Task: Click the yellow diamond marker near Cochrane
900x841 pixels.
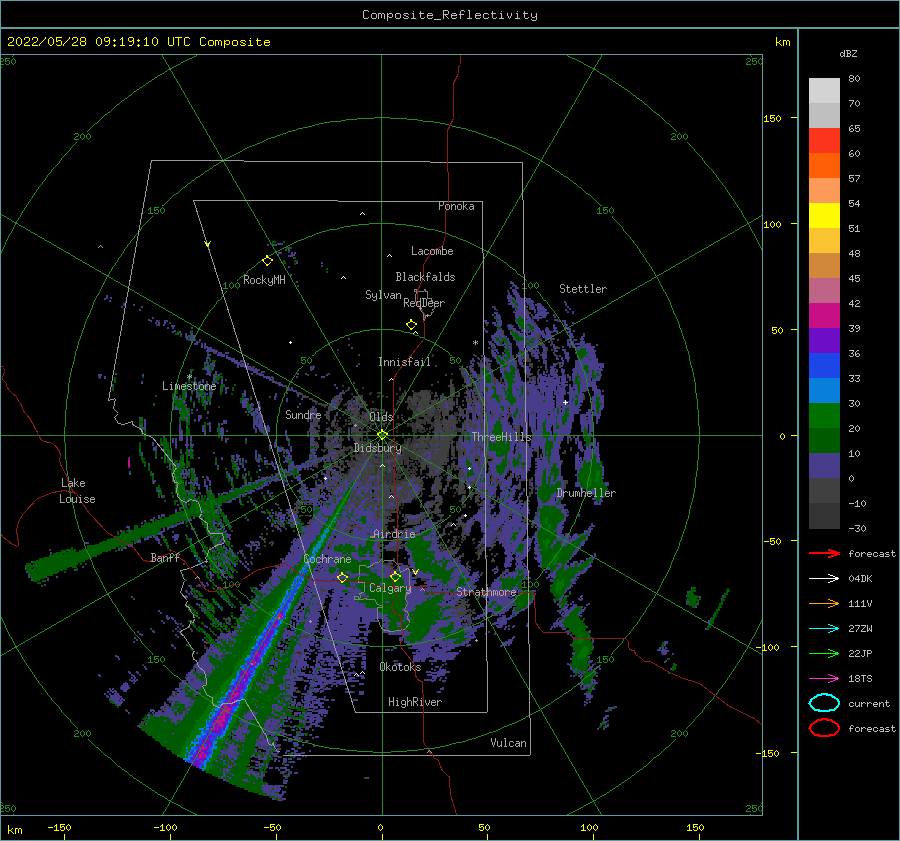Action: (342, 578)
